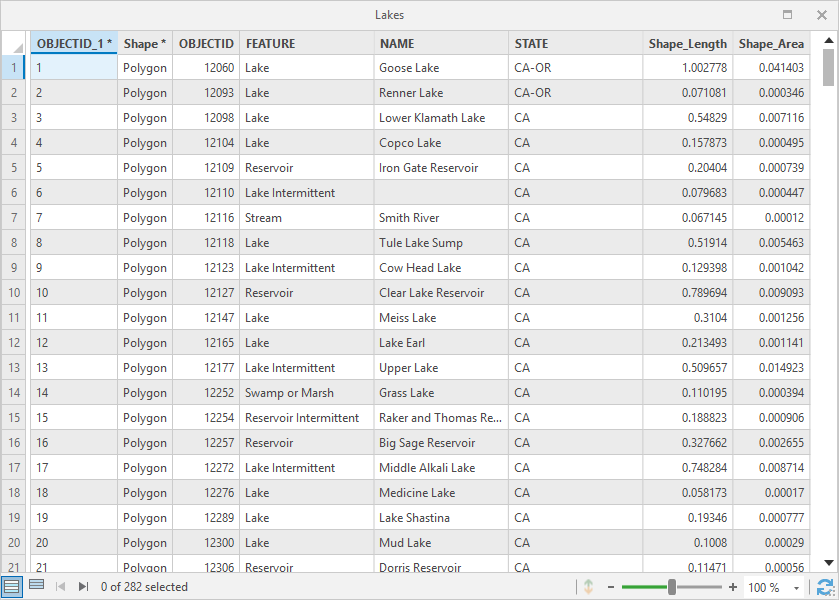
Task: Go to first record in table
Action: (x=60, y=587)
